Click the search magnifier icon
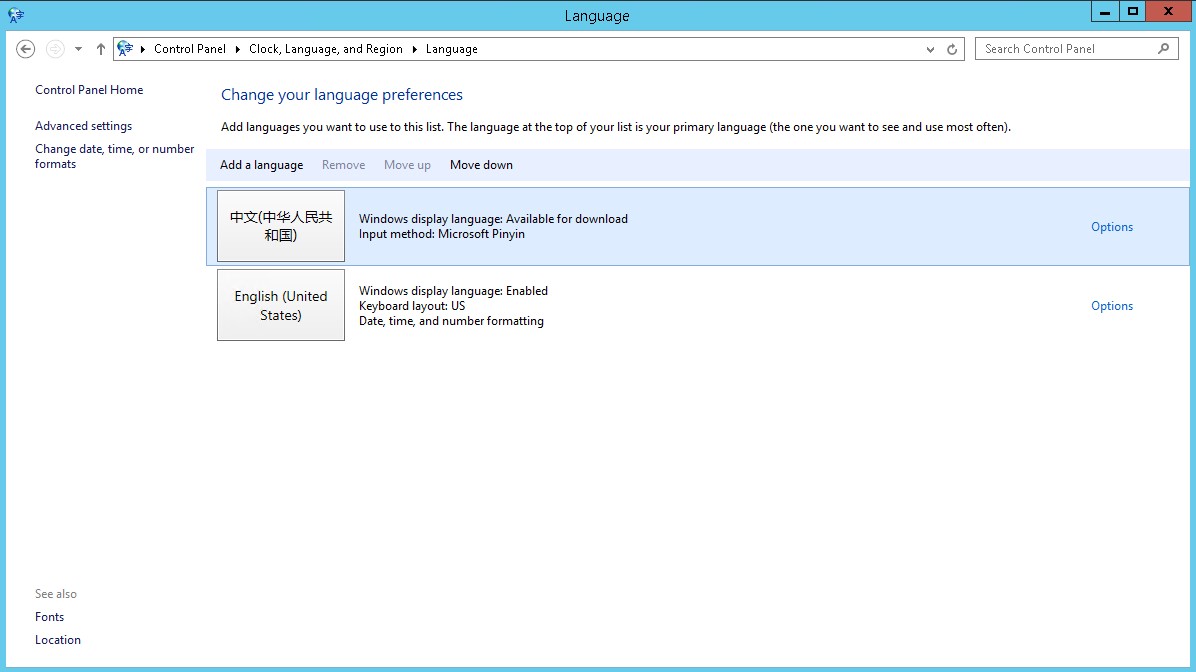This screenshot has width=1196, height=672. pos(1163,48)
